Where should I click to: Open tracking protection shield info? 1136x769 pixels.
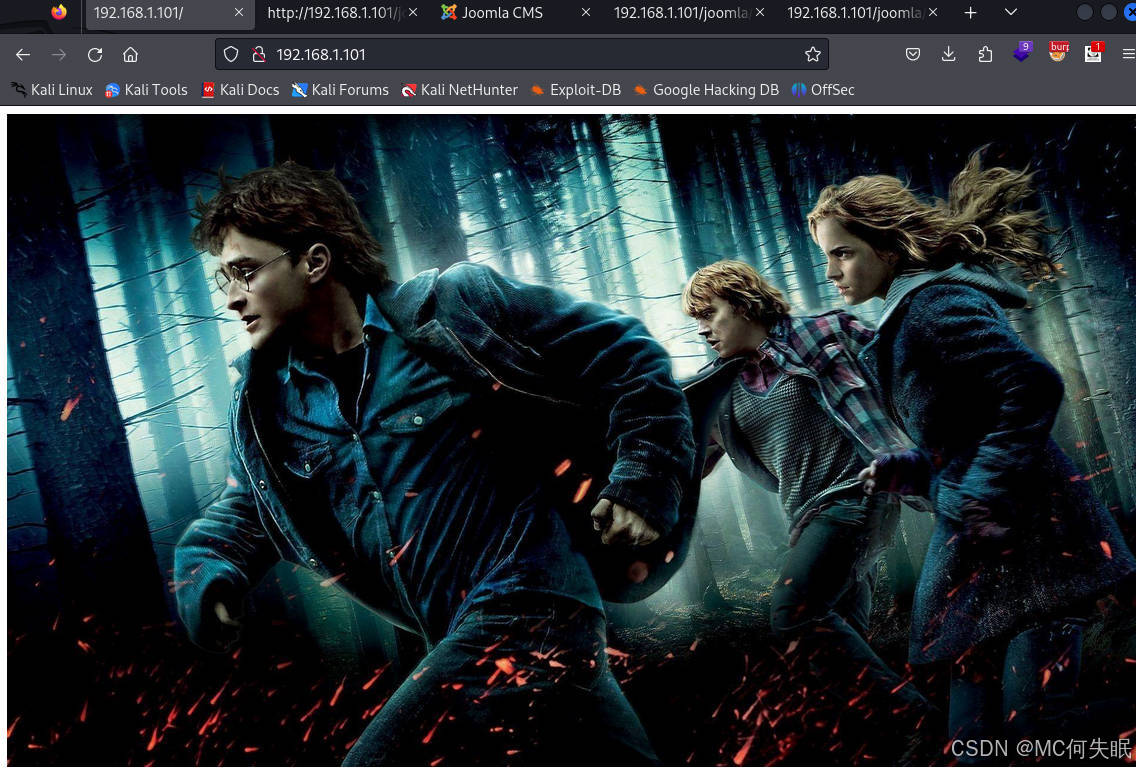pyautogui.click(x=230, y=54)
